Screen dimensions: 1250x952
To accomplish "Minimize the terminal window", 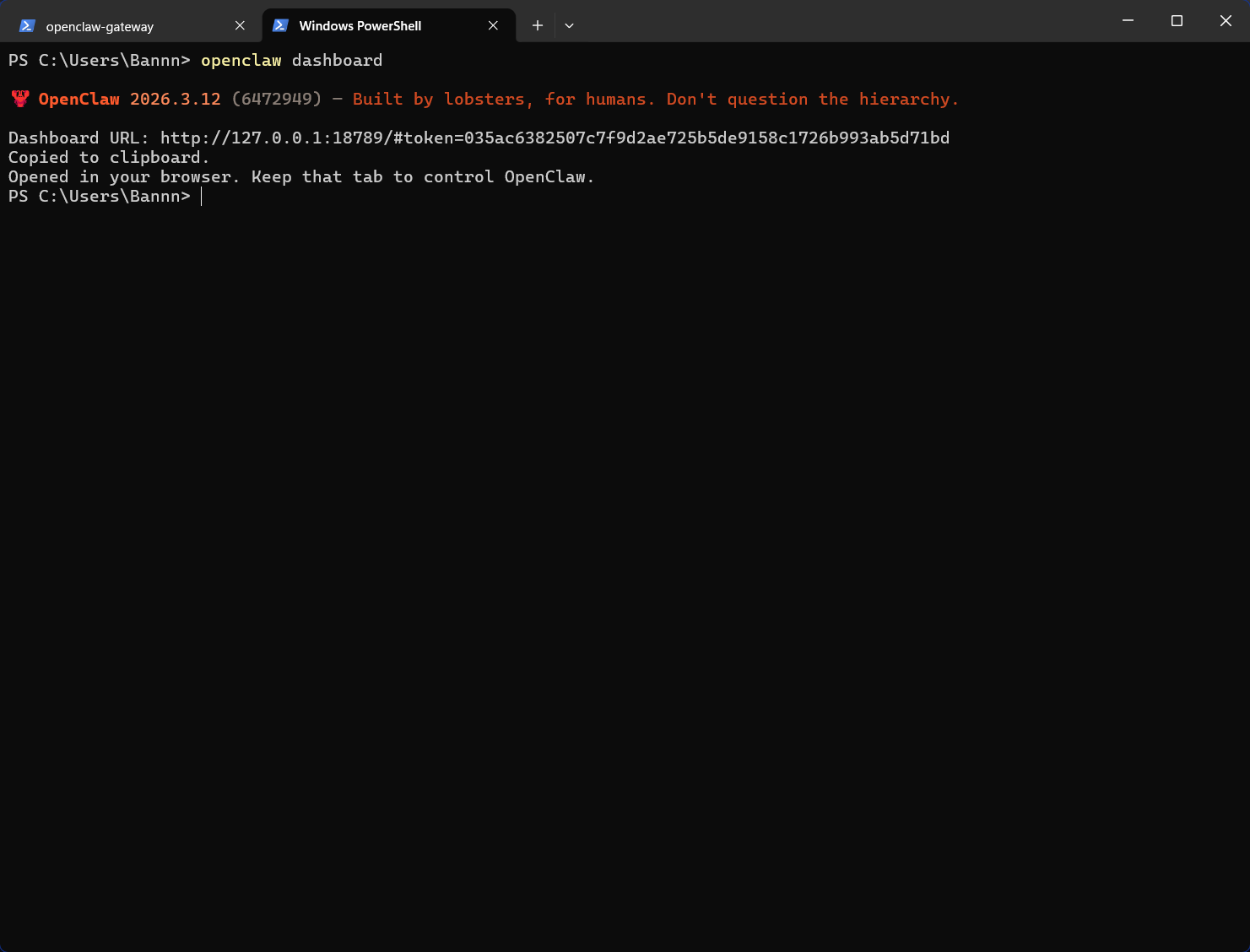I will click(x=1128, y=20).
